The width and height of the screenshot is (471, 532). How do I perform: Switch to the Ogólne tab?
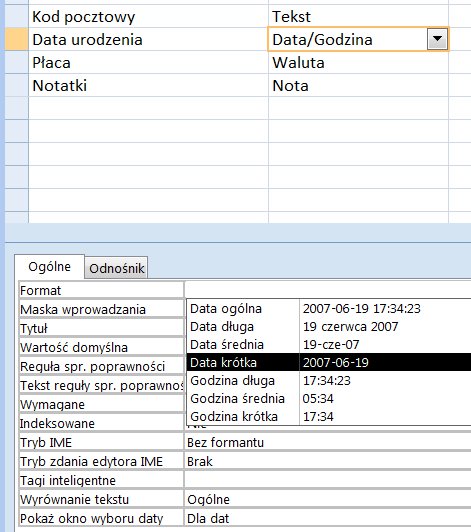coord(50,267)
